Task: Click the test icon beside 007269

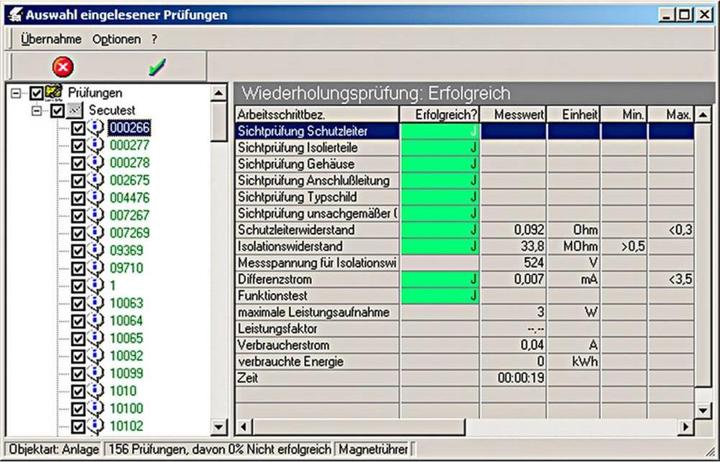Action: [96, 233]
